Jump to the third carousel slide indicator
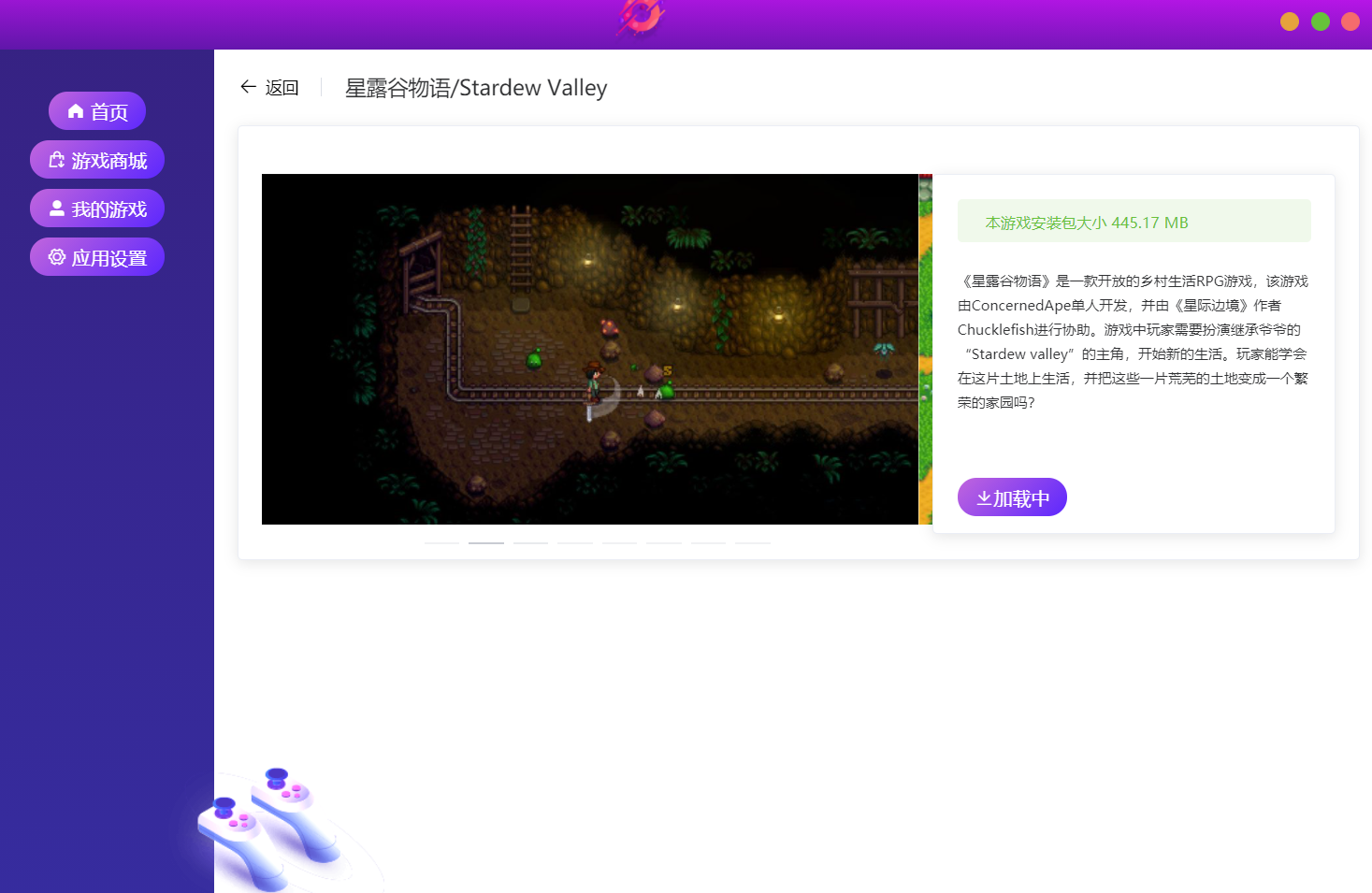Viewport: 1372px width, 893px height. click(x=530, y=542)
